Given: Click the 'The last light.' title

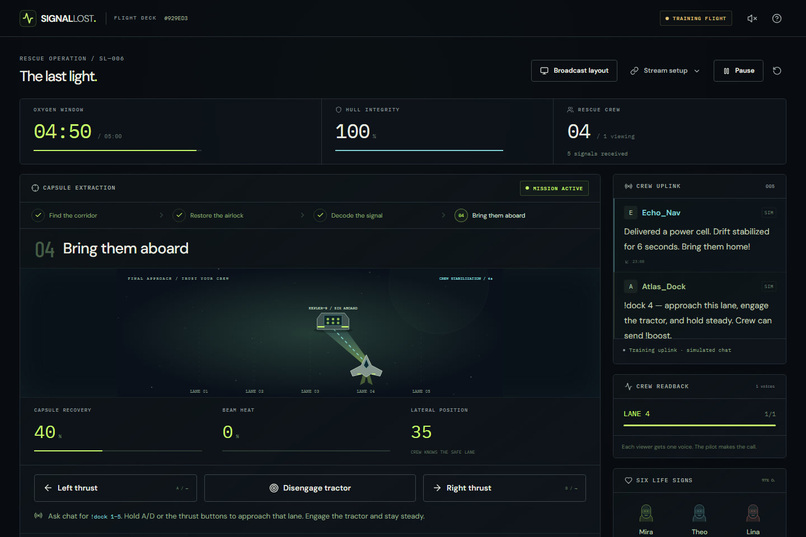Looking at the screenshot, I should click(x=58, y=77).
